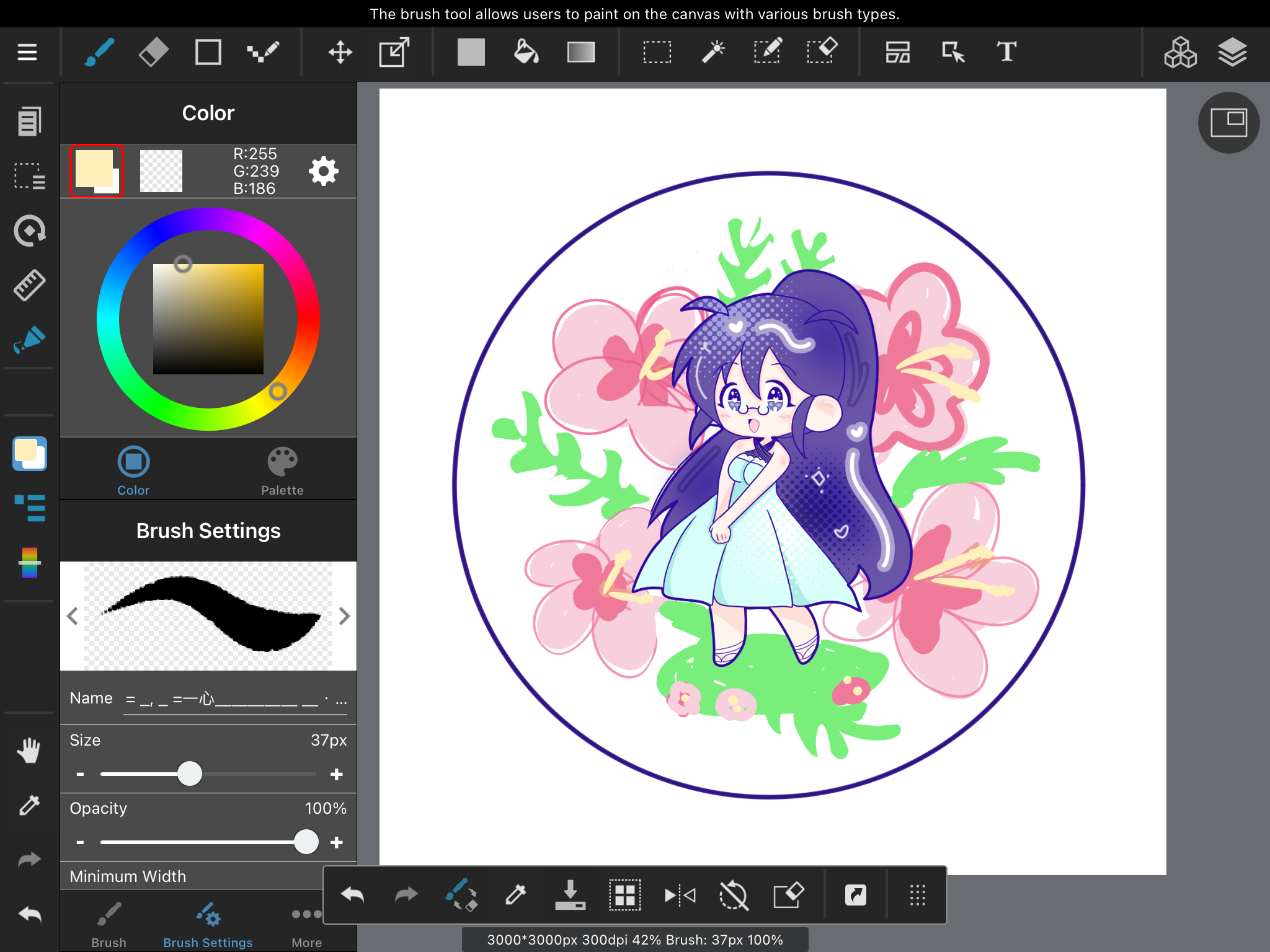Viewport: 1270px width, 952px height.
Task: Increase brush Size with plus button
Action: 337,774
